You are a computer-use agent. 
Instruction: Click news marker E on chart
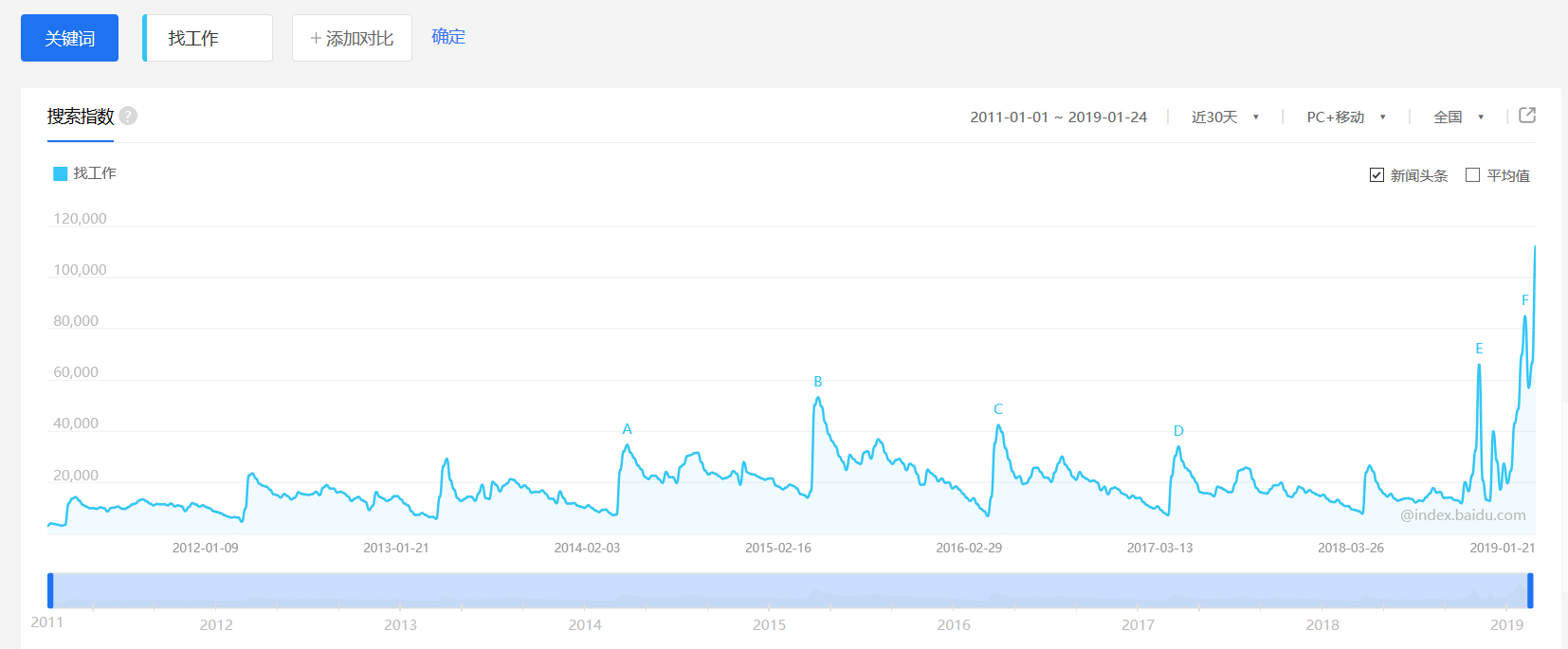[x=1479, y=349]
